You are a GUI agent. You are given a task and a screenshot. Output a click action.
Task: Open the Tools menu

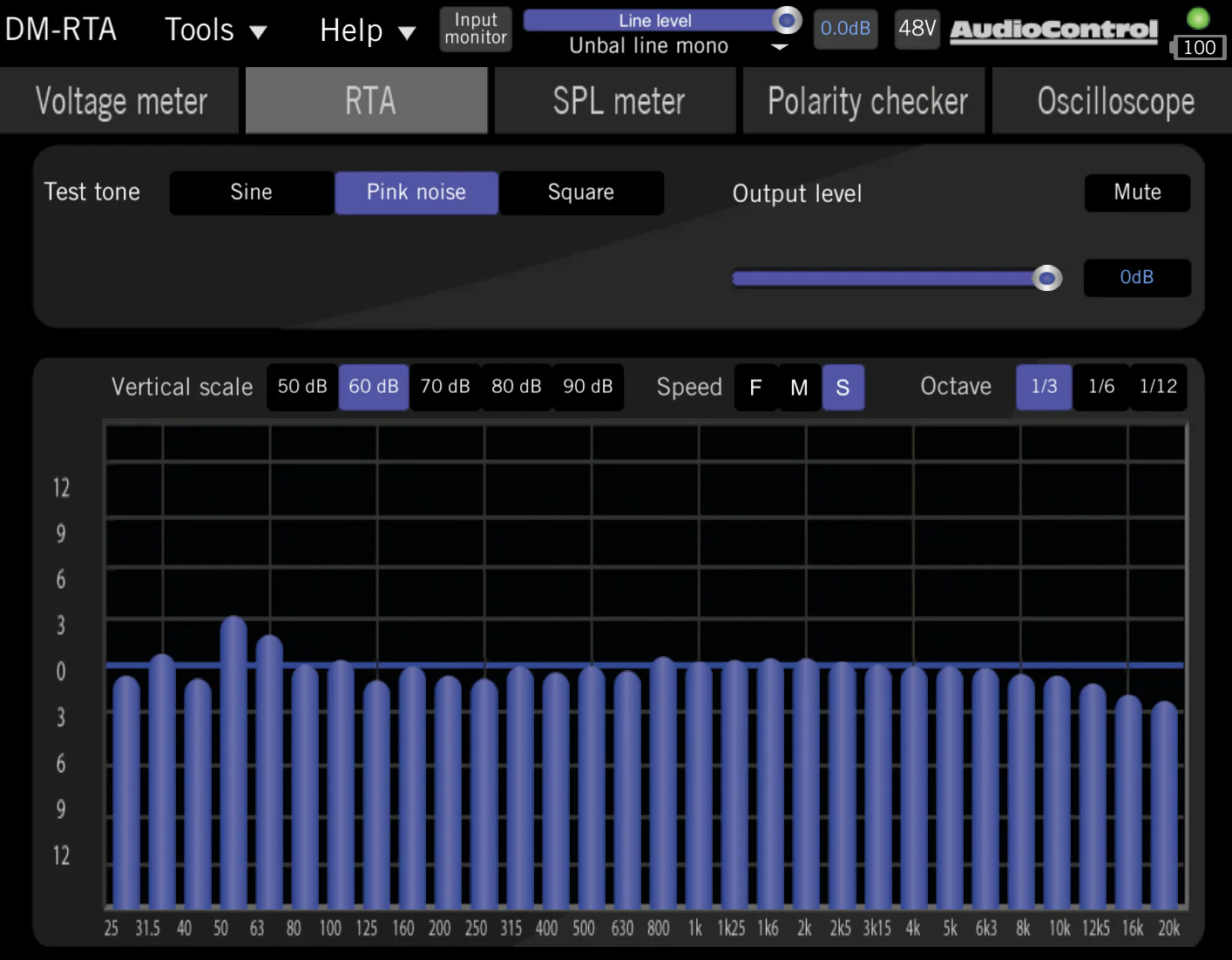215,29
